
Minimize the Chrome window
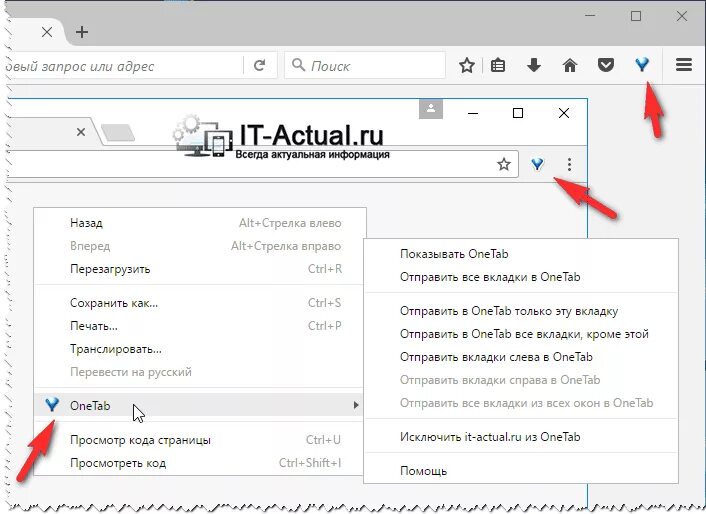(473, 113)
